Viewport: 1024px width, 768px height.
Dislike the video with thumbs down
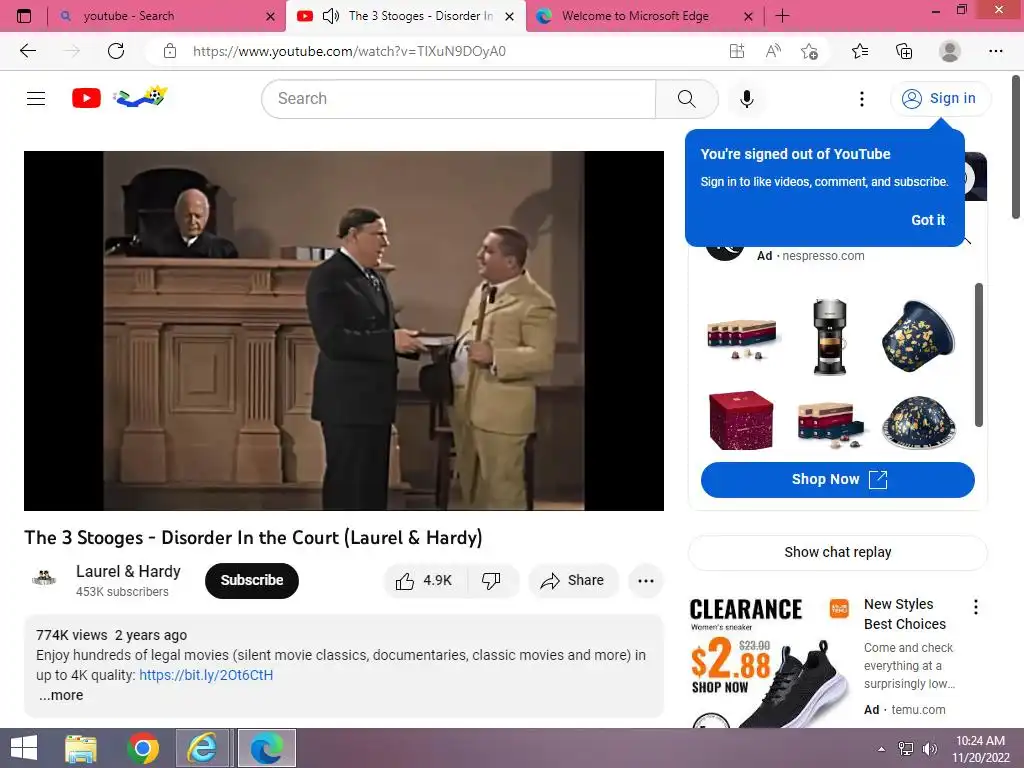(491, 580)
